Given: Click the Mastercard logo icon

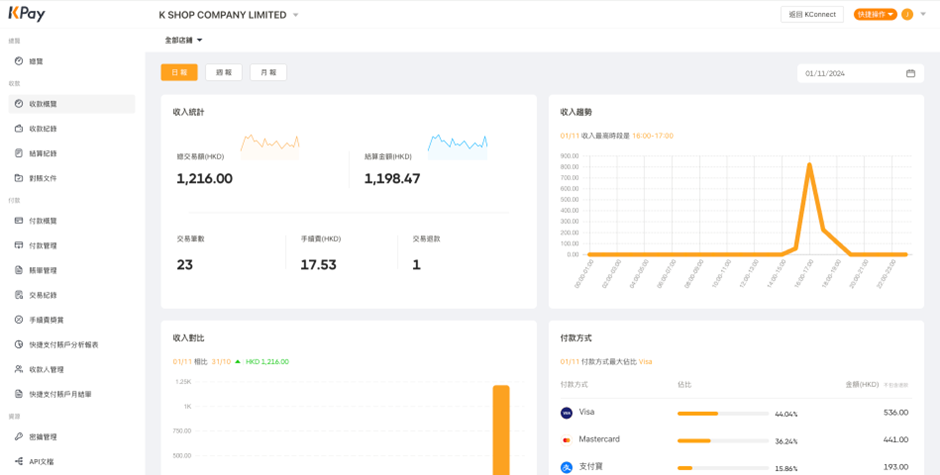Looking at the screenshot, I should (x=566, y=440).
